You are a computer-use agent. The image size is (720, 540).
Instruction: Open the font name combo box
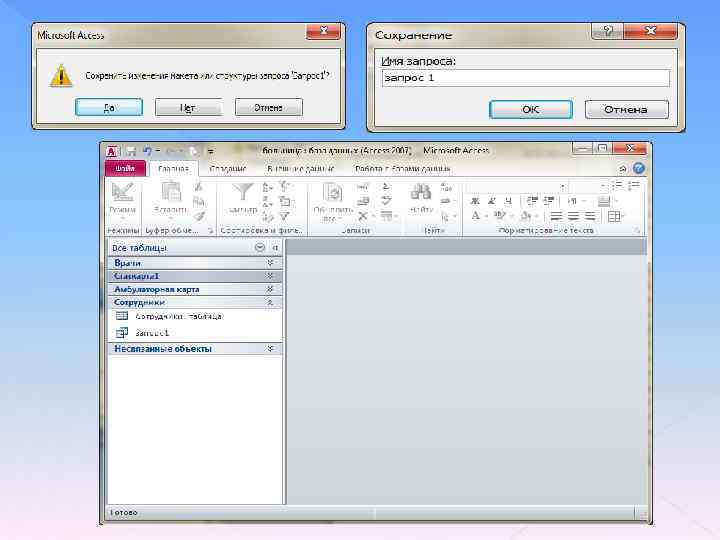tap(517, 186)
